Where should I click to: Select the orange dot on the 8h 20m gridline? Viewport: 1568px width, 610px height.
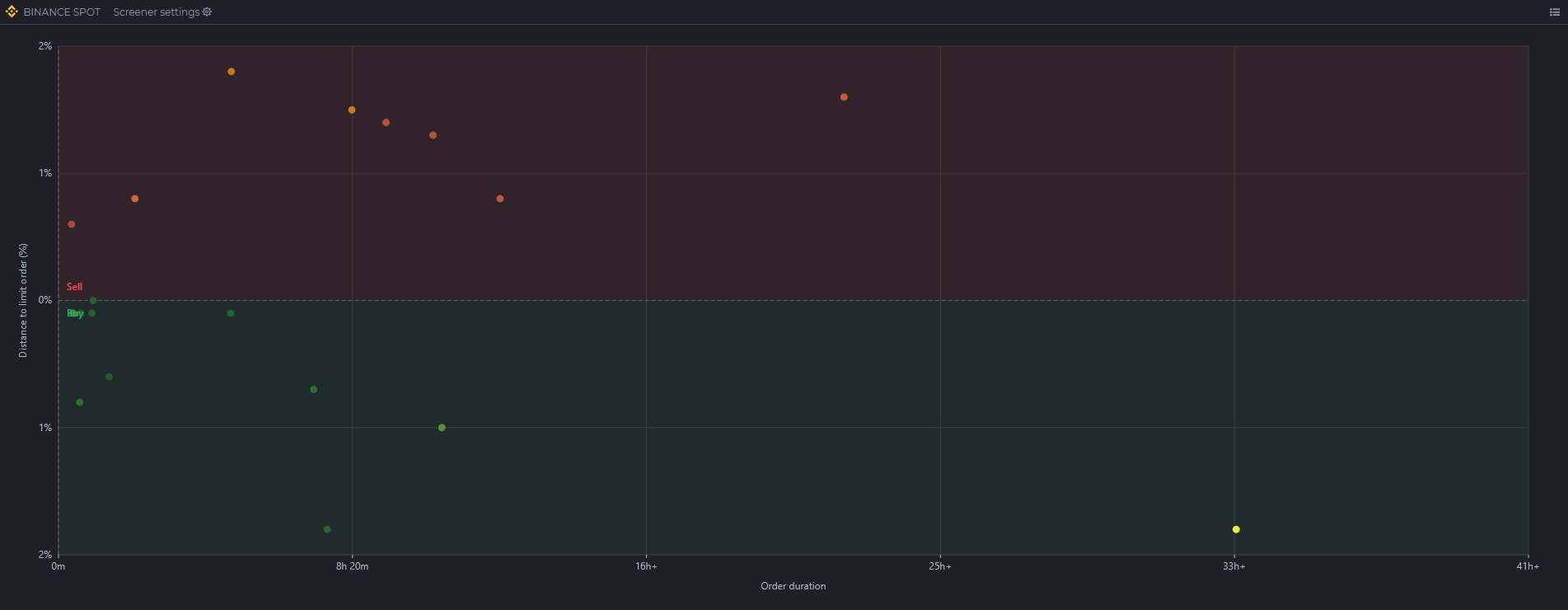point(352,110)
